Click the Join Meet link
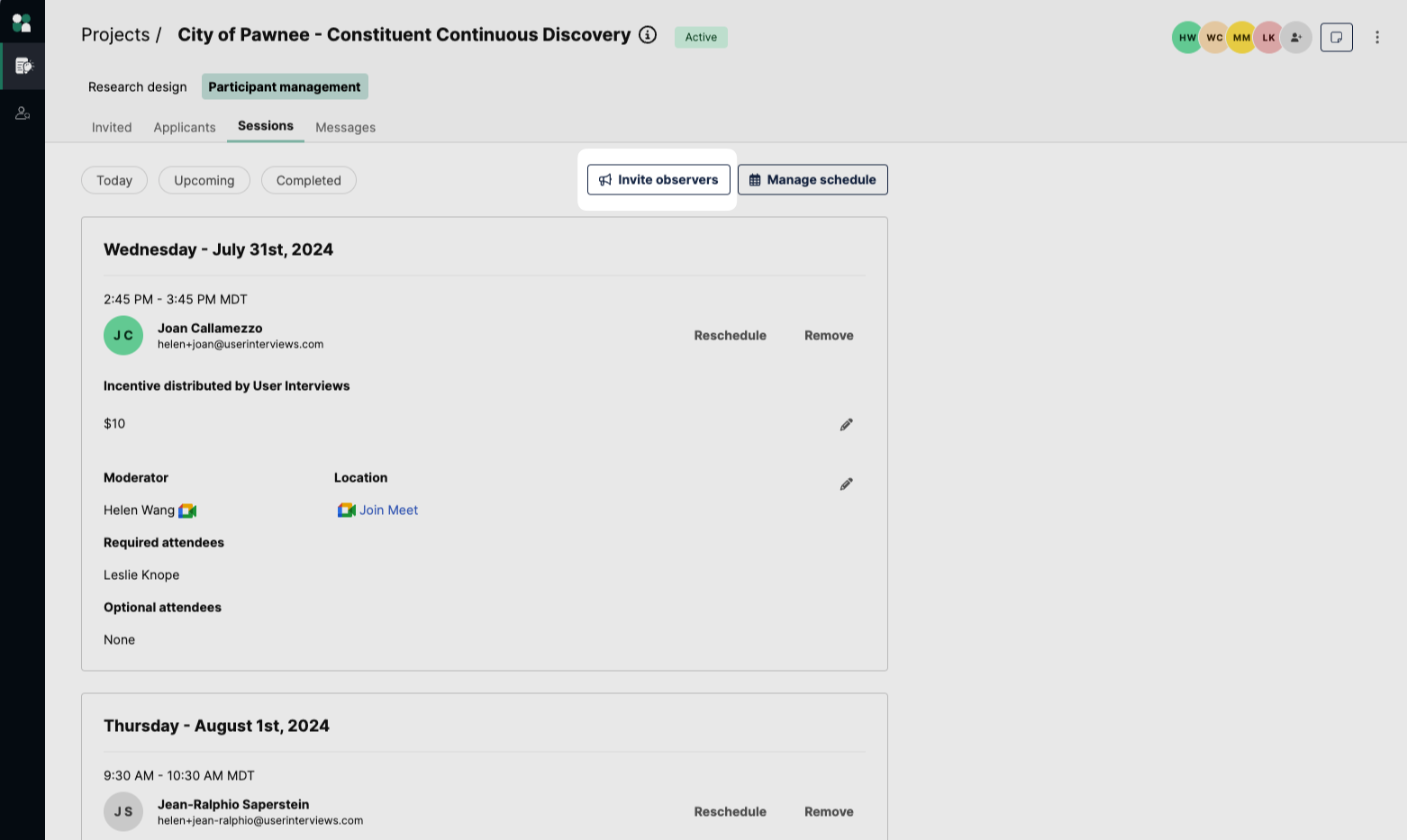 pyautogui.click(x=388, y=510)
